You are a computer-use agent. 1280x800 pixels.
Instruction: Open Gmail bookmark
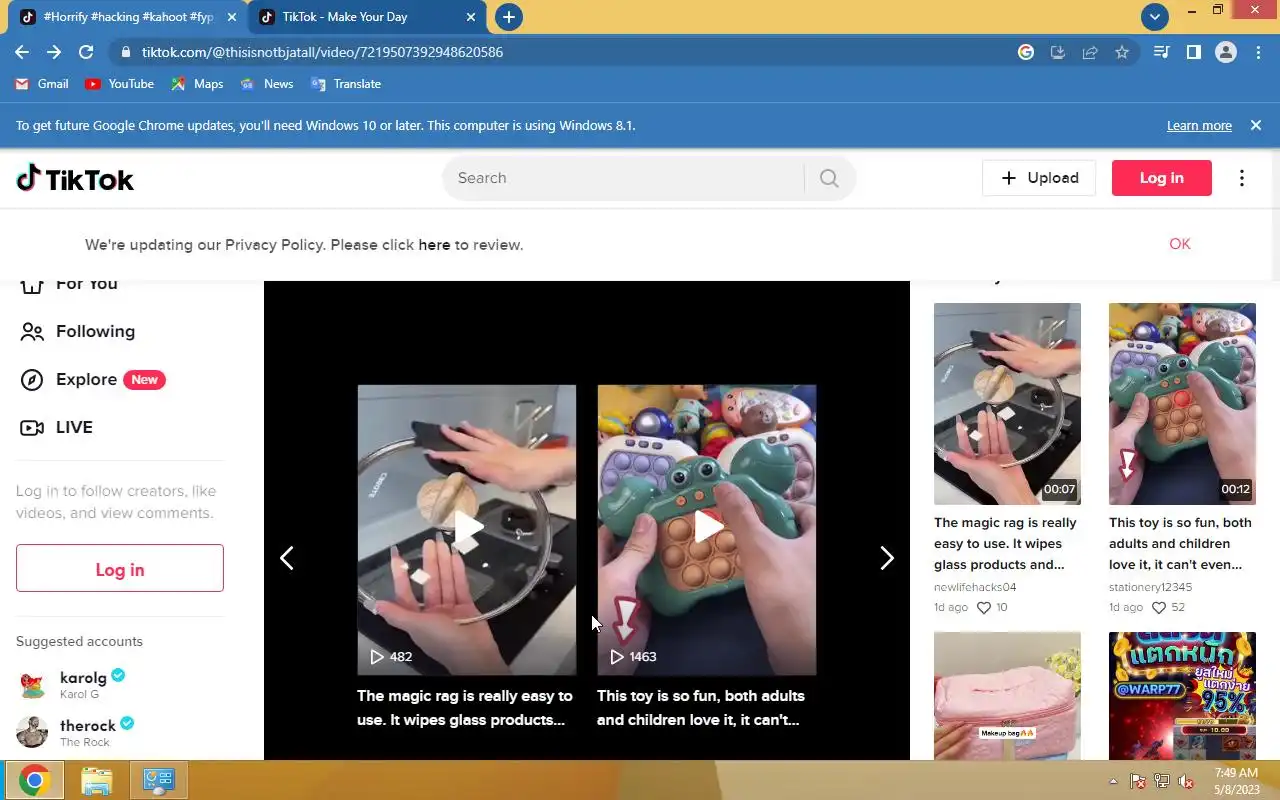tap(42, 84)
